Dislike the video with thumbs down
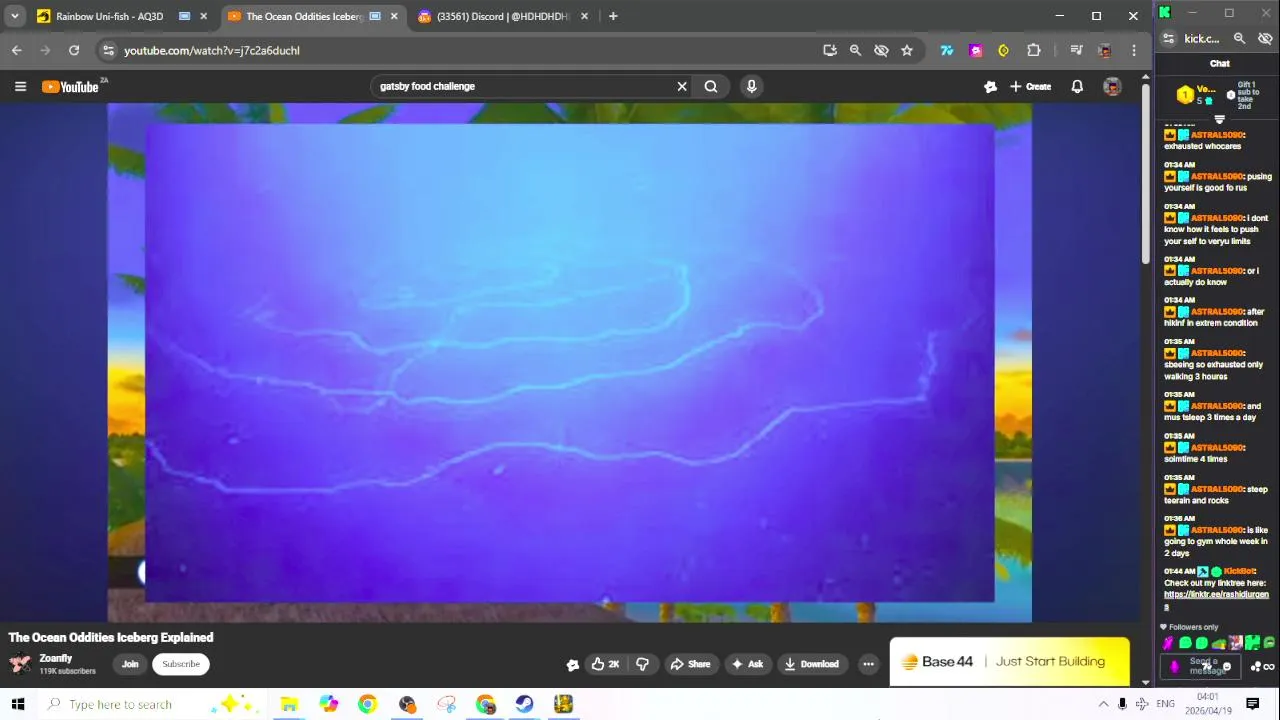Image resolution: width=1280 pixels, height=720 pixels. click(642, 664)
